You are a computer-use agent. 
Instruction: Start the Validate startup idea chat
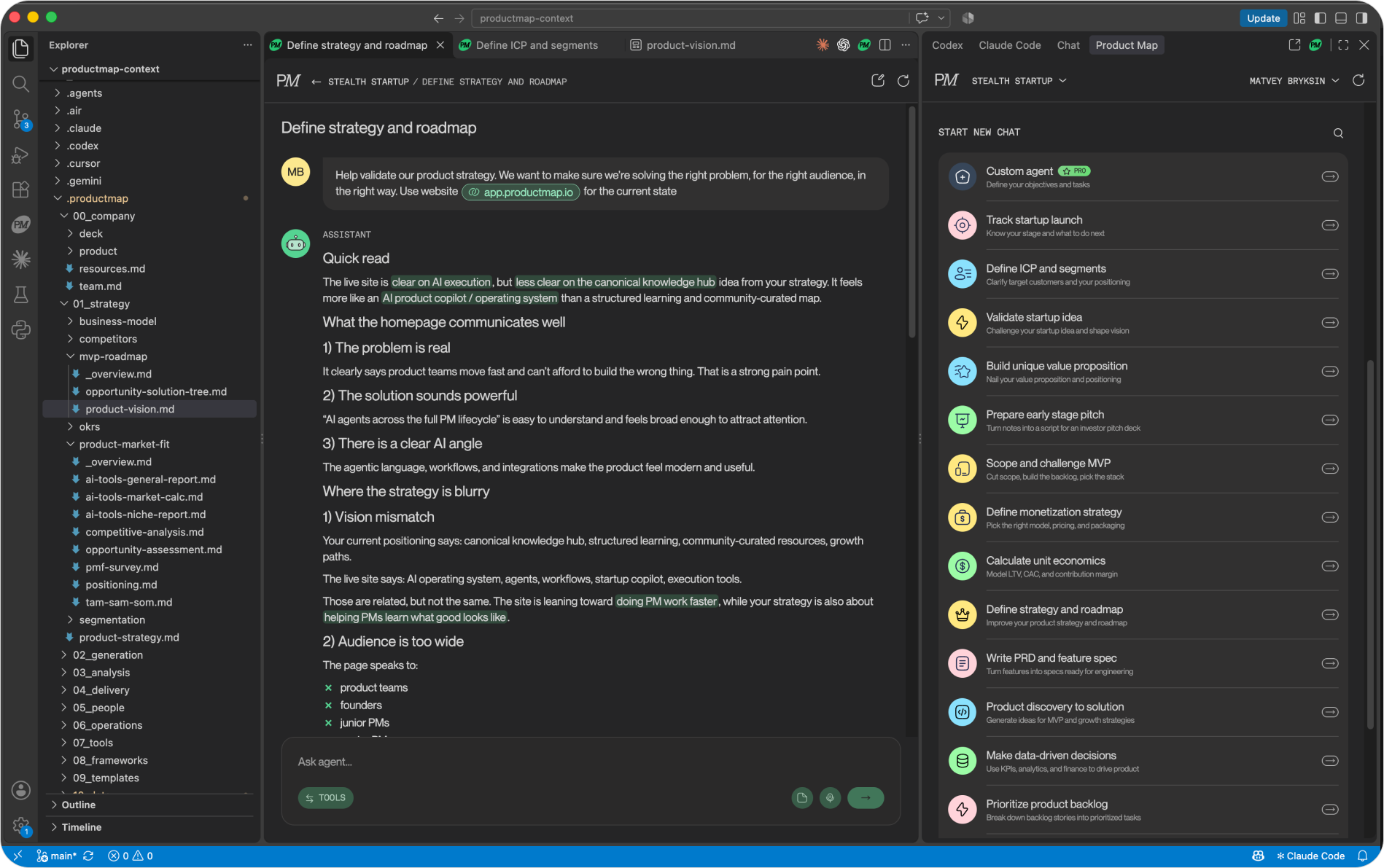click(1143, 323)
